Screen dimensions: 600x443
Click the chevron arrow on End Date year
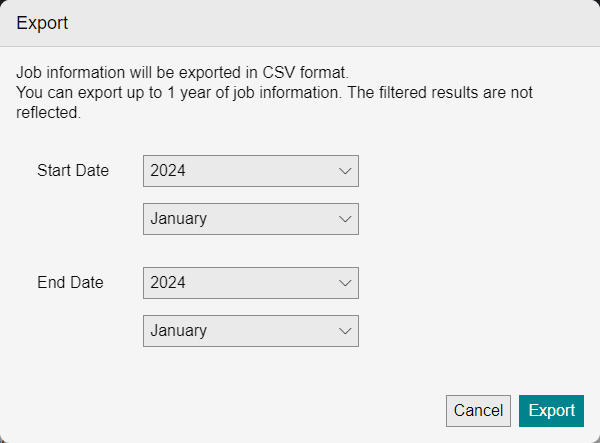coord(345,283)
